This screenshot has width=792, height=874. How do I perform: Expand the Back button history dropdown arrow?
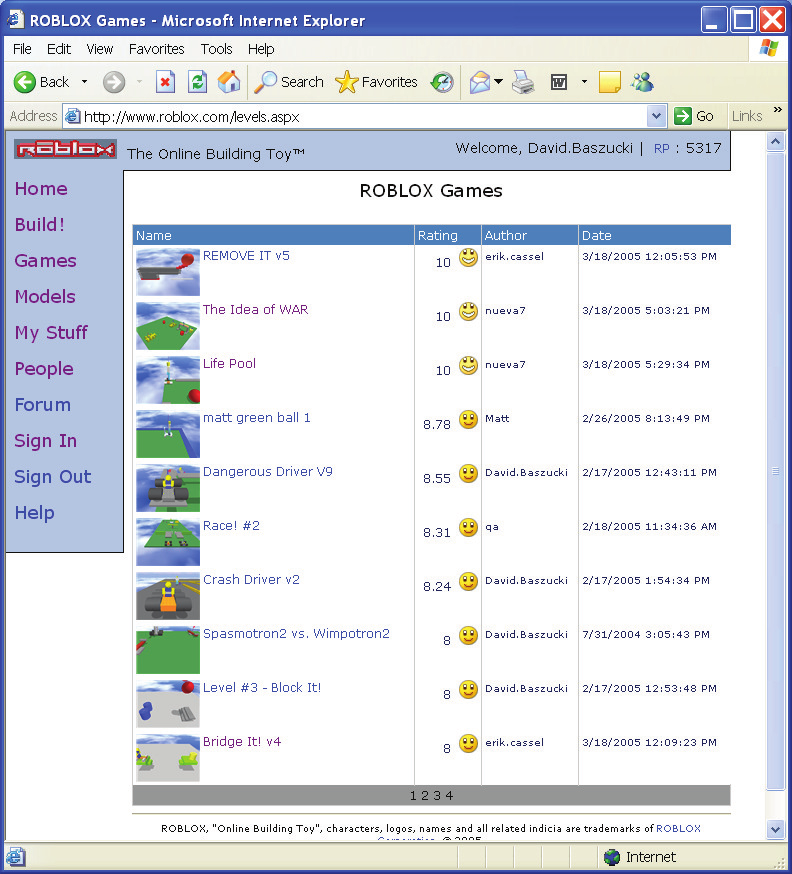point(84,82)
